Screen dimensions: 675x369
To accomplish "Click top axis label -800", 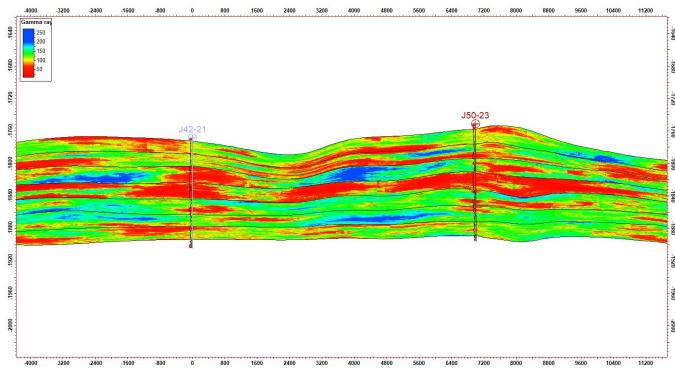I will point(160,10).
